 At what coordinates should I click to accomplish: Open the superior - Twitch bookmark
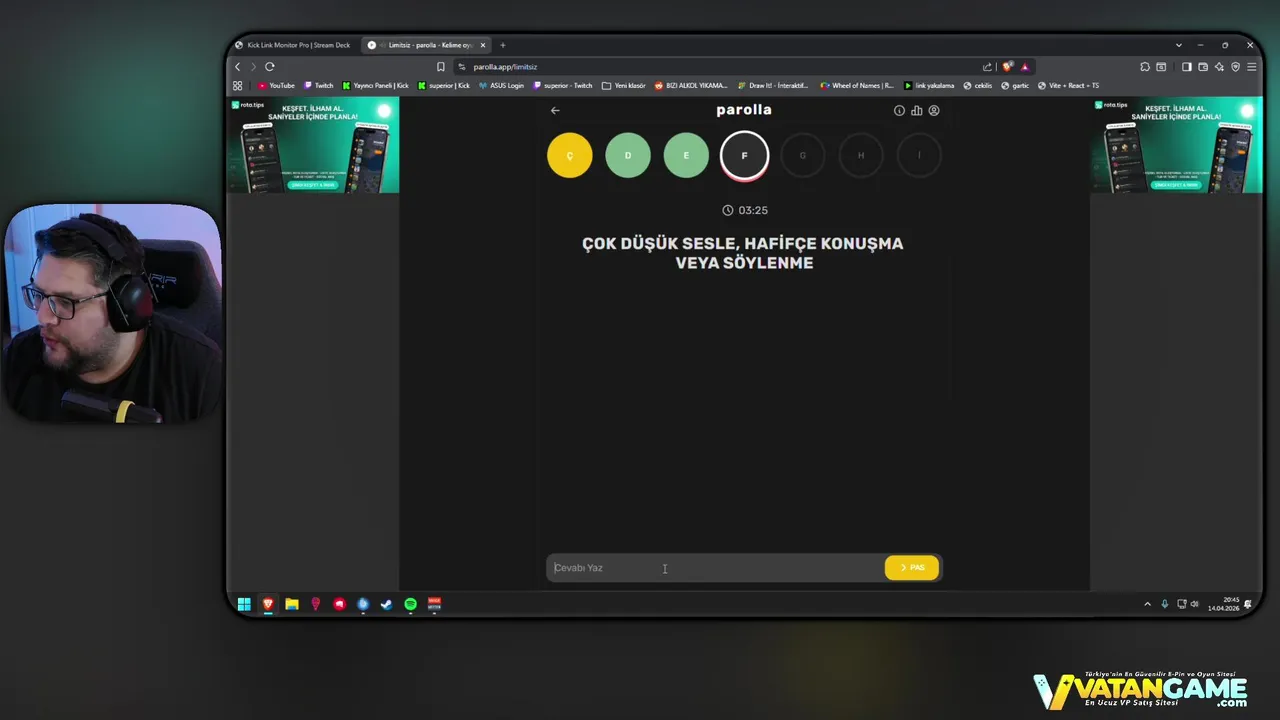point(563,86)
